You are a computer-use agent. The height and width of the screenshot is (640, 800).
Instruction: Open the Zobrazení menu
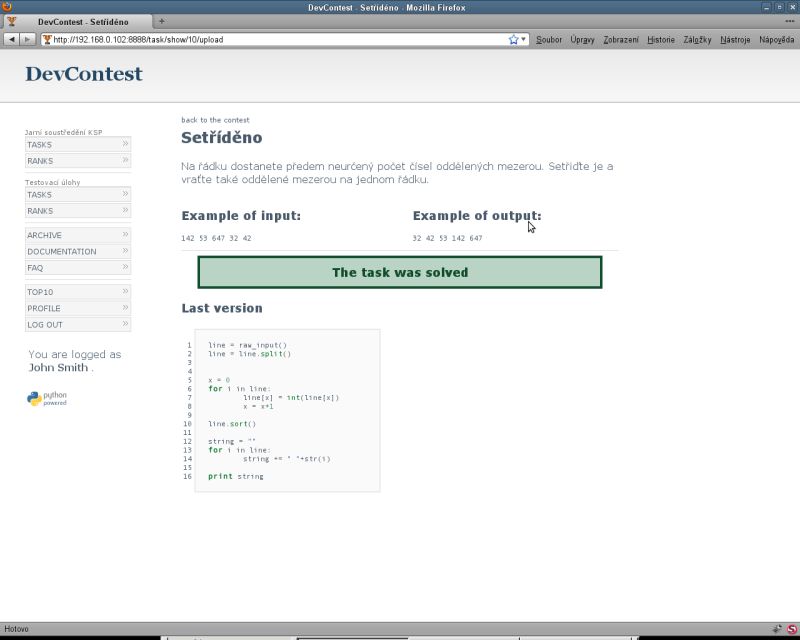(620, 39)
